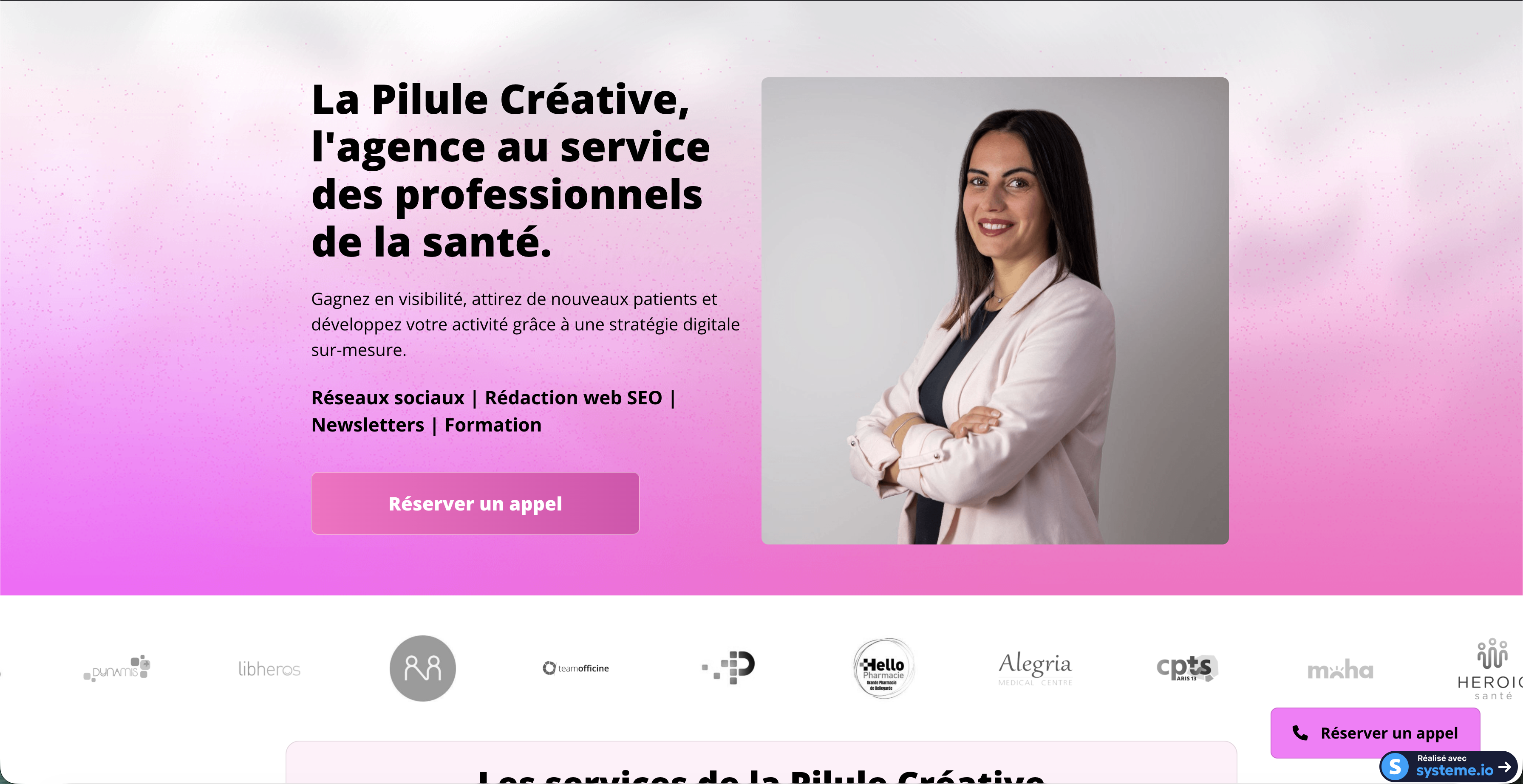This screenshot has width=1523, height=784.
Task: Click the teamofficine logo
Action: pyautogui.click(x=576, y=668)
